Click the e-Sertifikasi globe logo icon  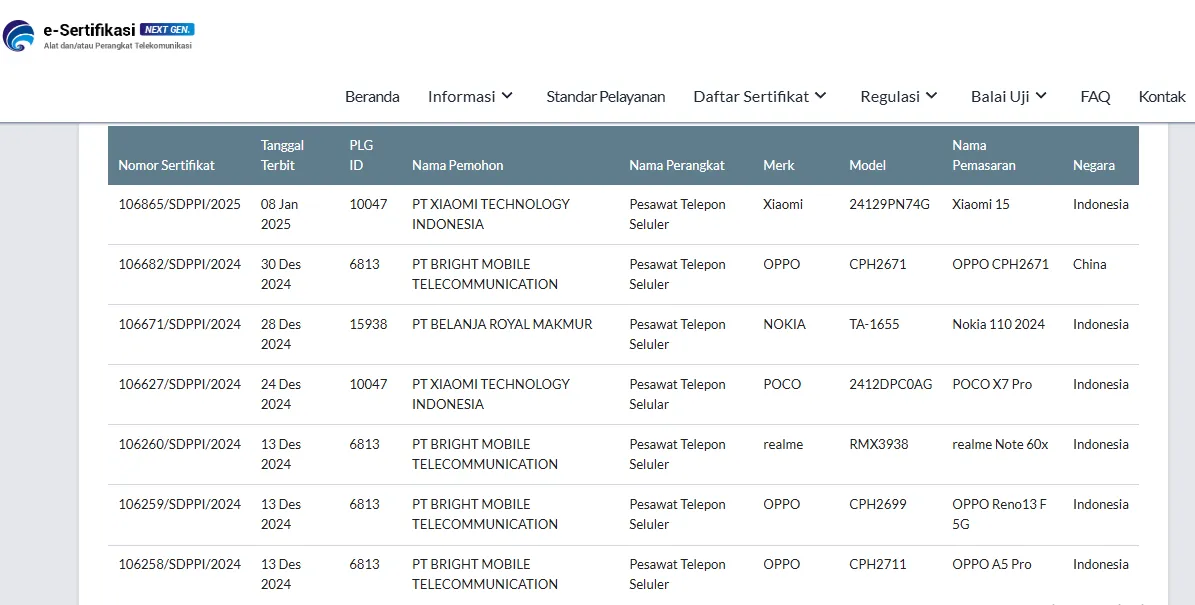point(19,36)
